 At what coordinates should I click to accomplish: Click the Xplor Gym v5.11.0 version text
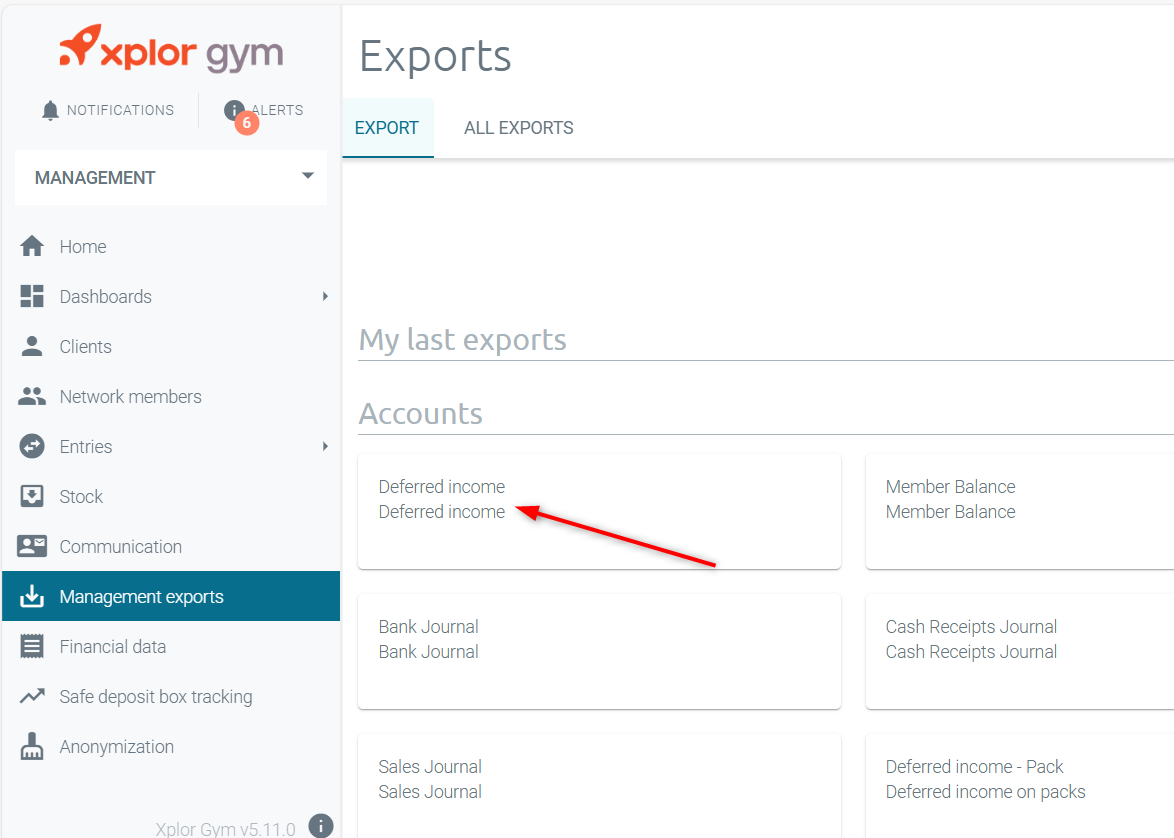pos(225,829)
